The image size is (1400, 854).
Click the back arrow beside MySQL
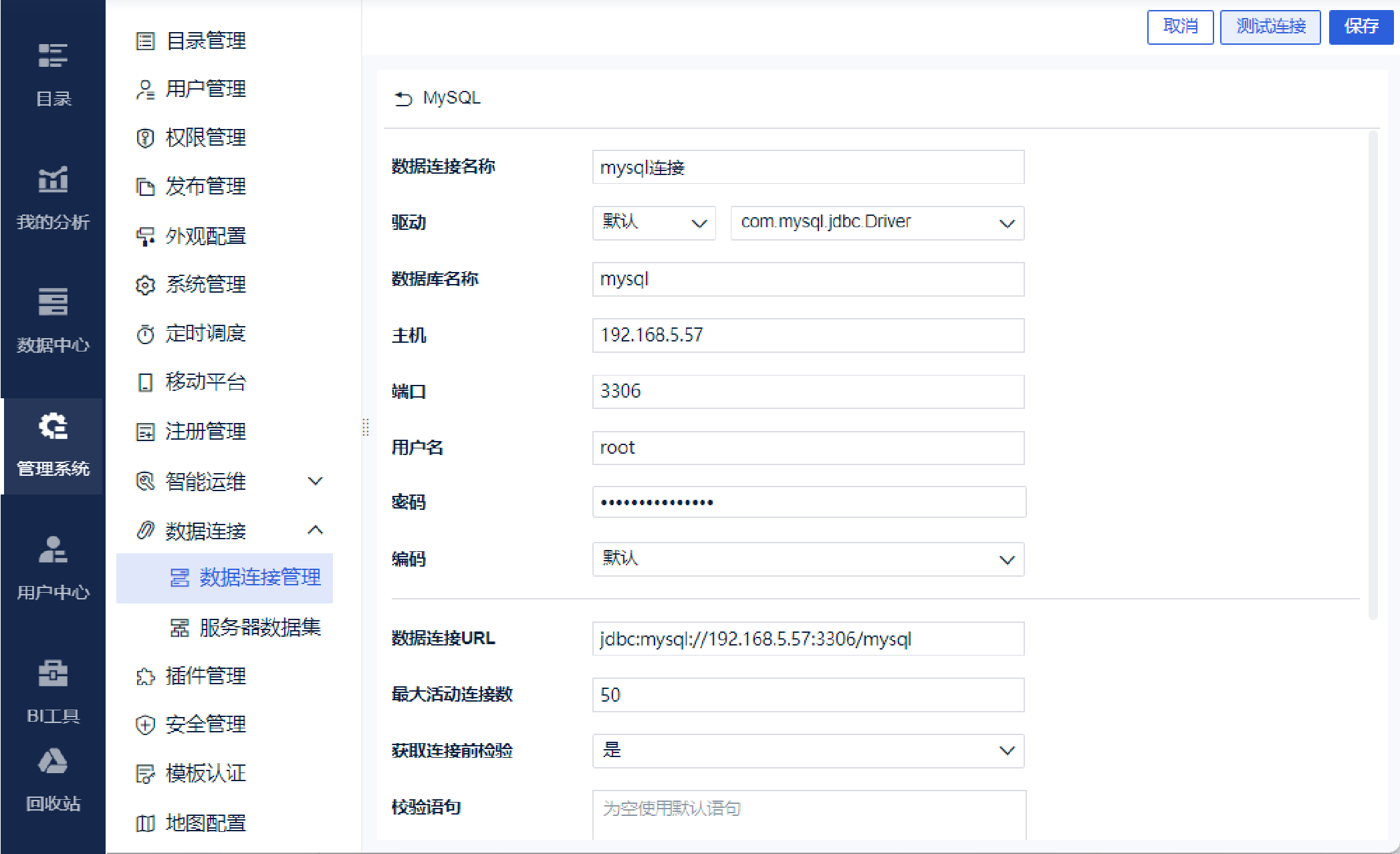pyautogui.click(x=403, y=99)
